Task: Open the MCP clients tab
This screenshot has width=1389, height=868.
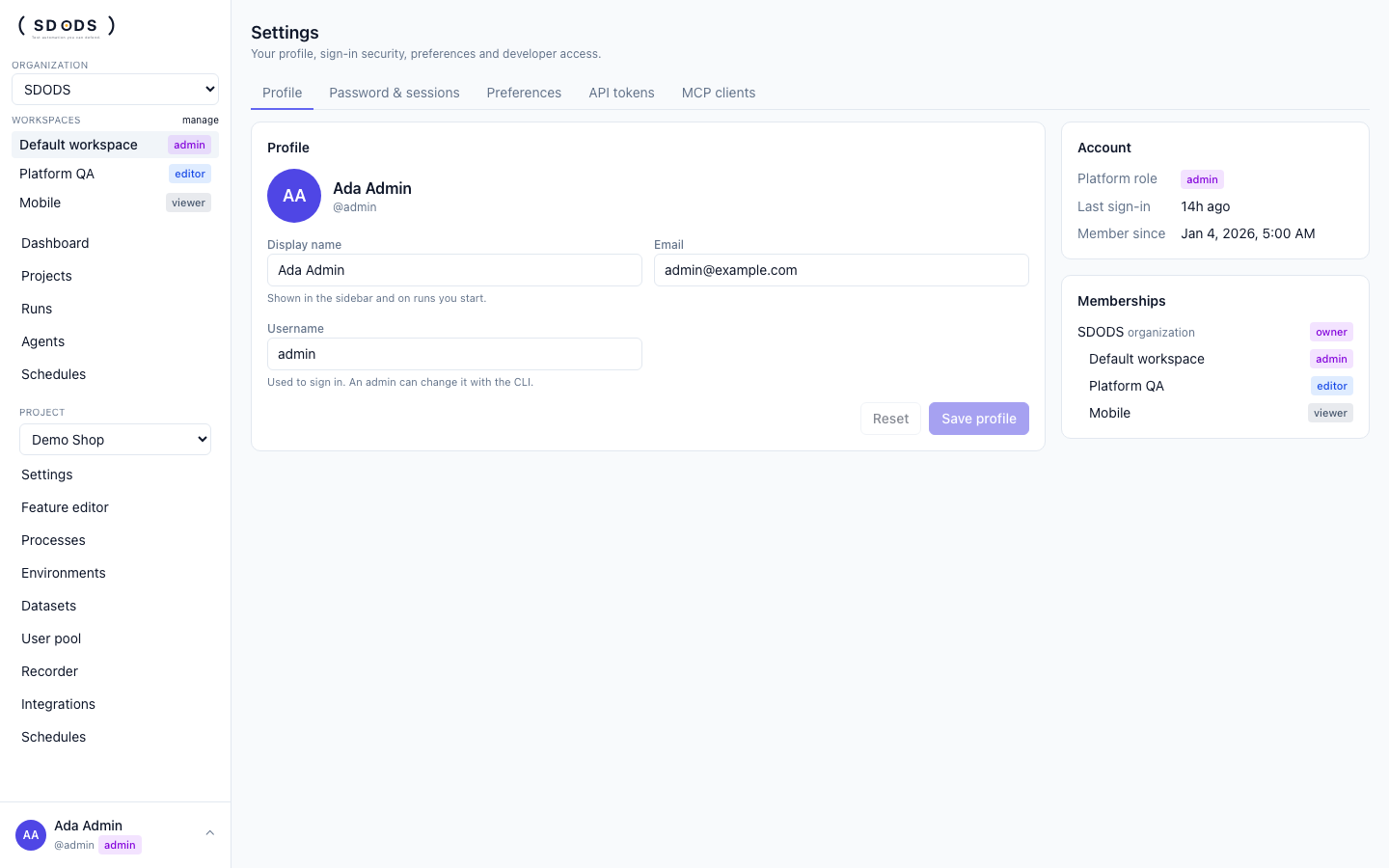Action: click(x=719, y=93)
